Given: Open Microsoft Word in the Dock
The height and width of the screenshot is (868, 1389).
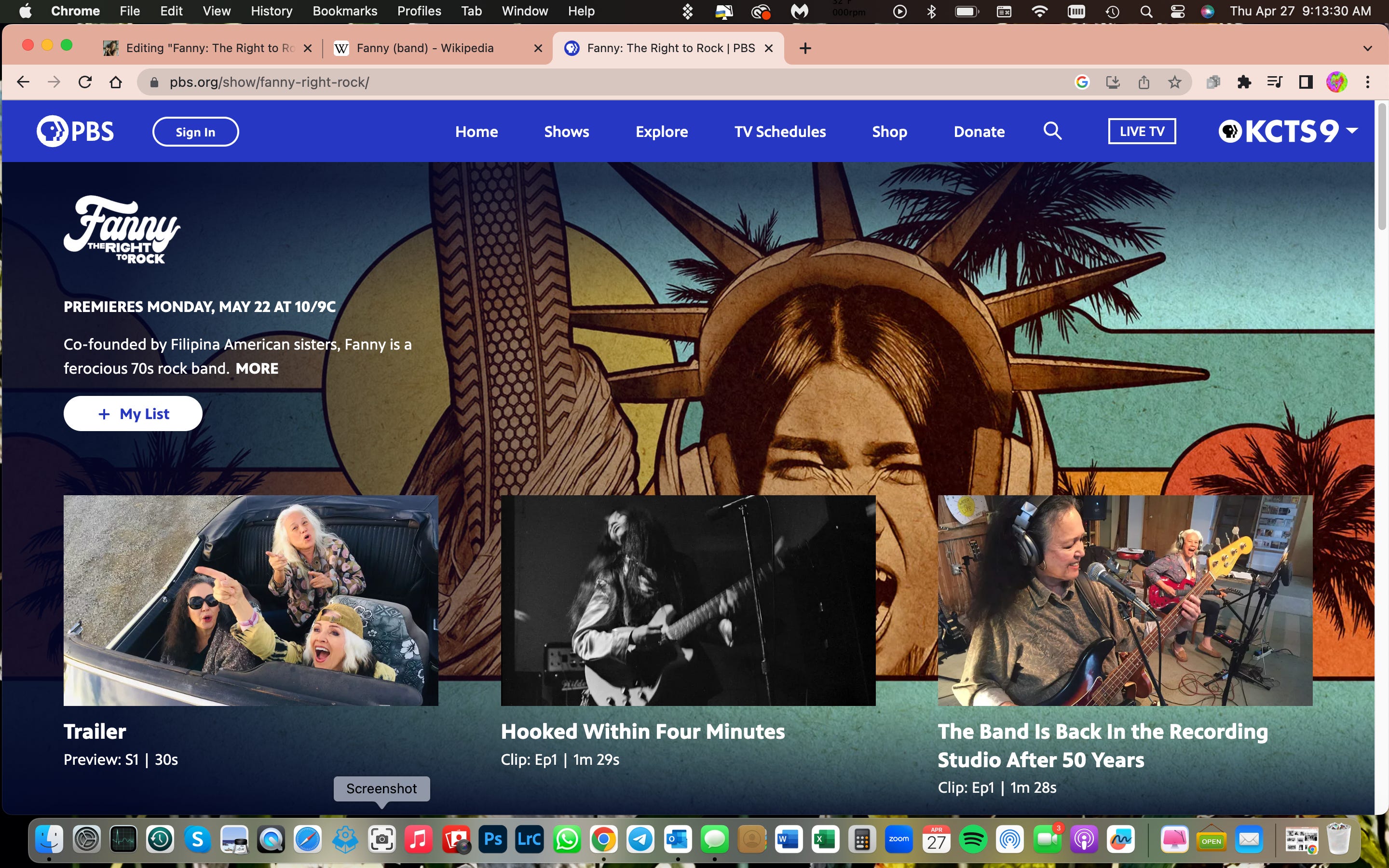Looking at the screenshot, I should (x=788, y=840).
